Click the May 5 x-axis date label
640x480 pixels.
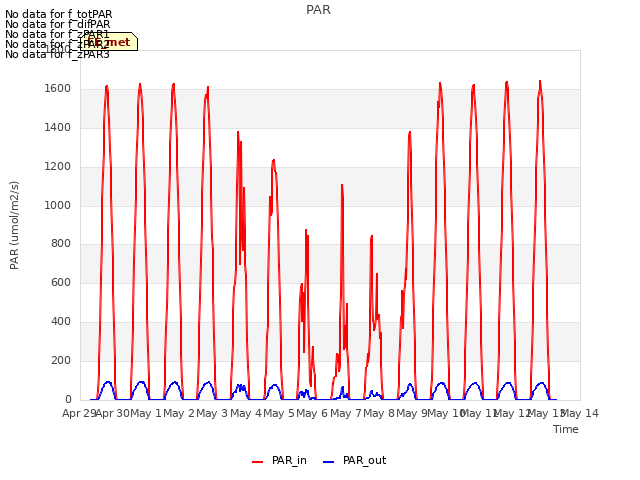point(279,413)
